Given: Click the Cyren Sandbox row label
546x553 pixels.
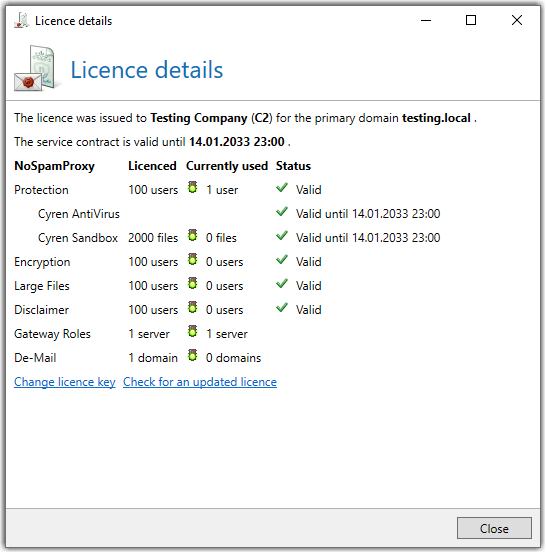Looking at the screenshot, I should pos(78,238).
